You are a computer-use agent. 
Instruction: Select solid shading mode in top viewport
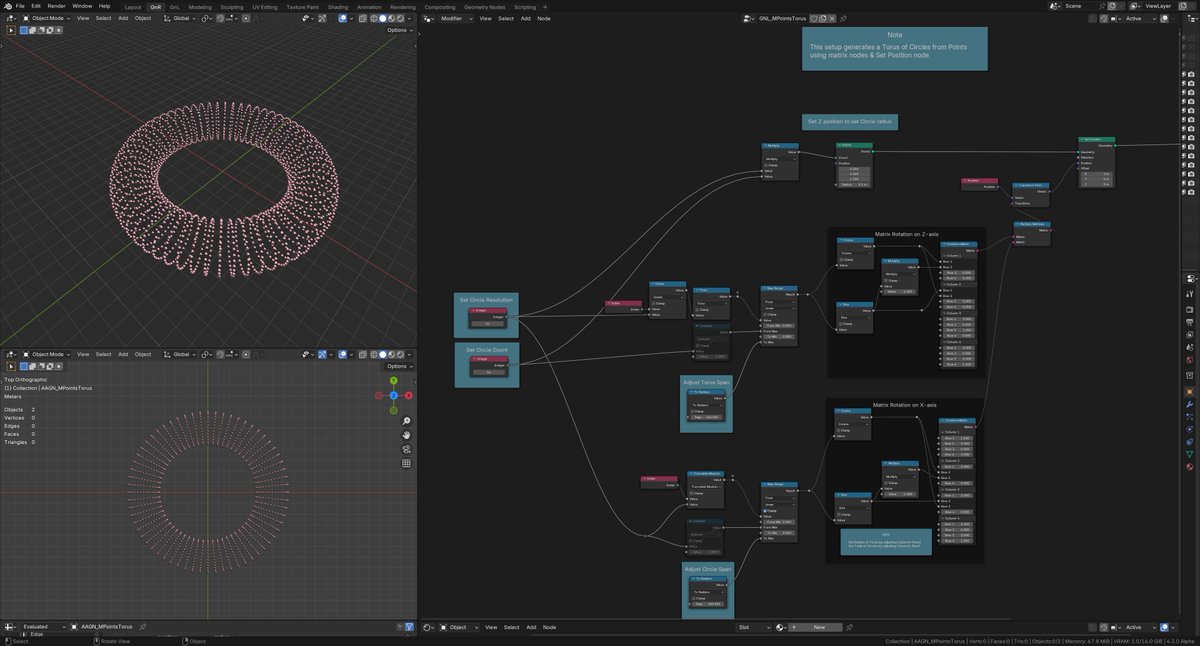pyautogui.click(x=382, y=18)
